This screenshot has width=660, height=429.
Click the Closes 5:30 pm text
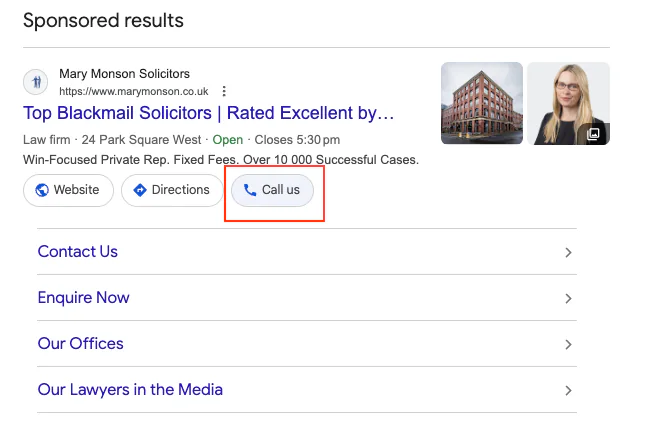(x=297, y=140)
